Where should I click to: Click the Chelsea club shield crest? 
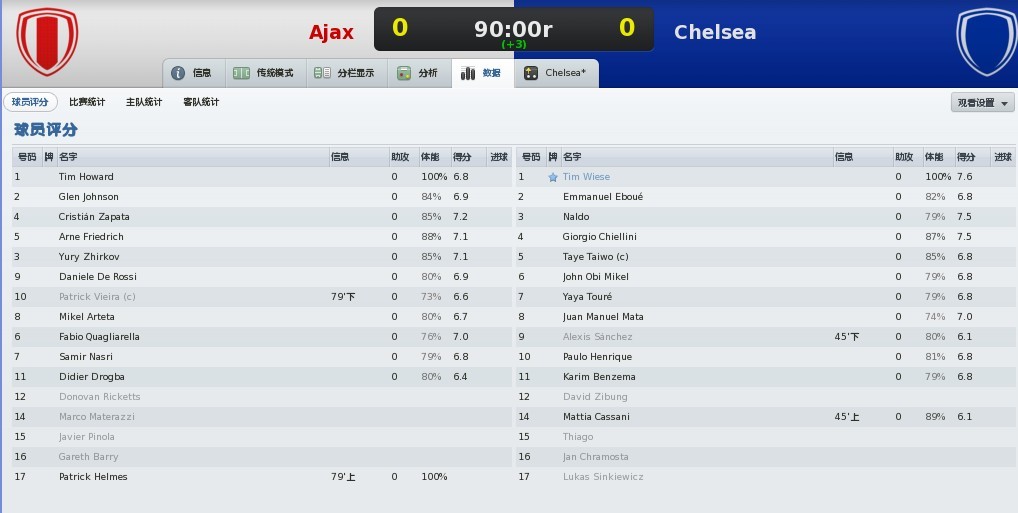click(x=987, y=42)
